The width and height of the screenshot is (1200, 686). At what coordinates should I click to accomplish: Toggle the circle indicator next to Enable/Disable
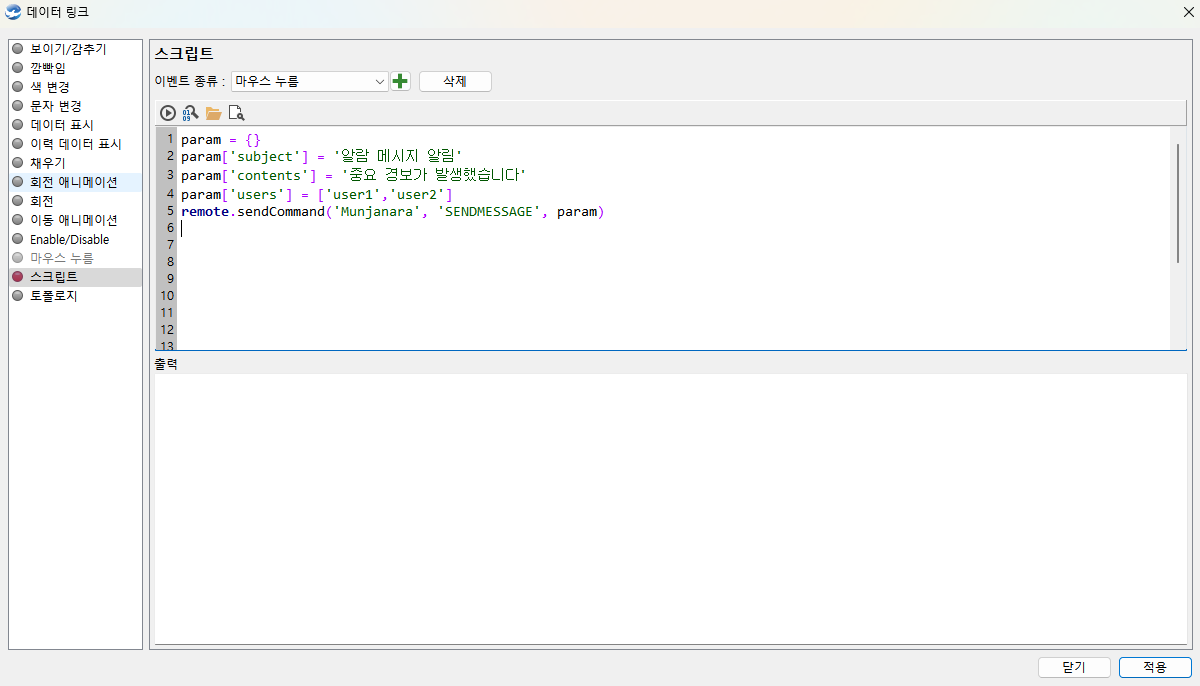(17, 239)
